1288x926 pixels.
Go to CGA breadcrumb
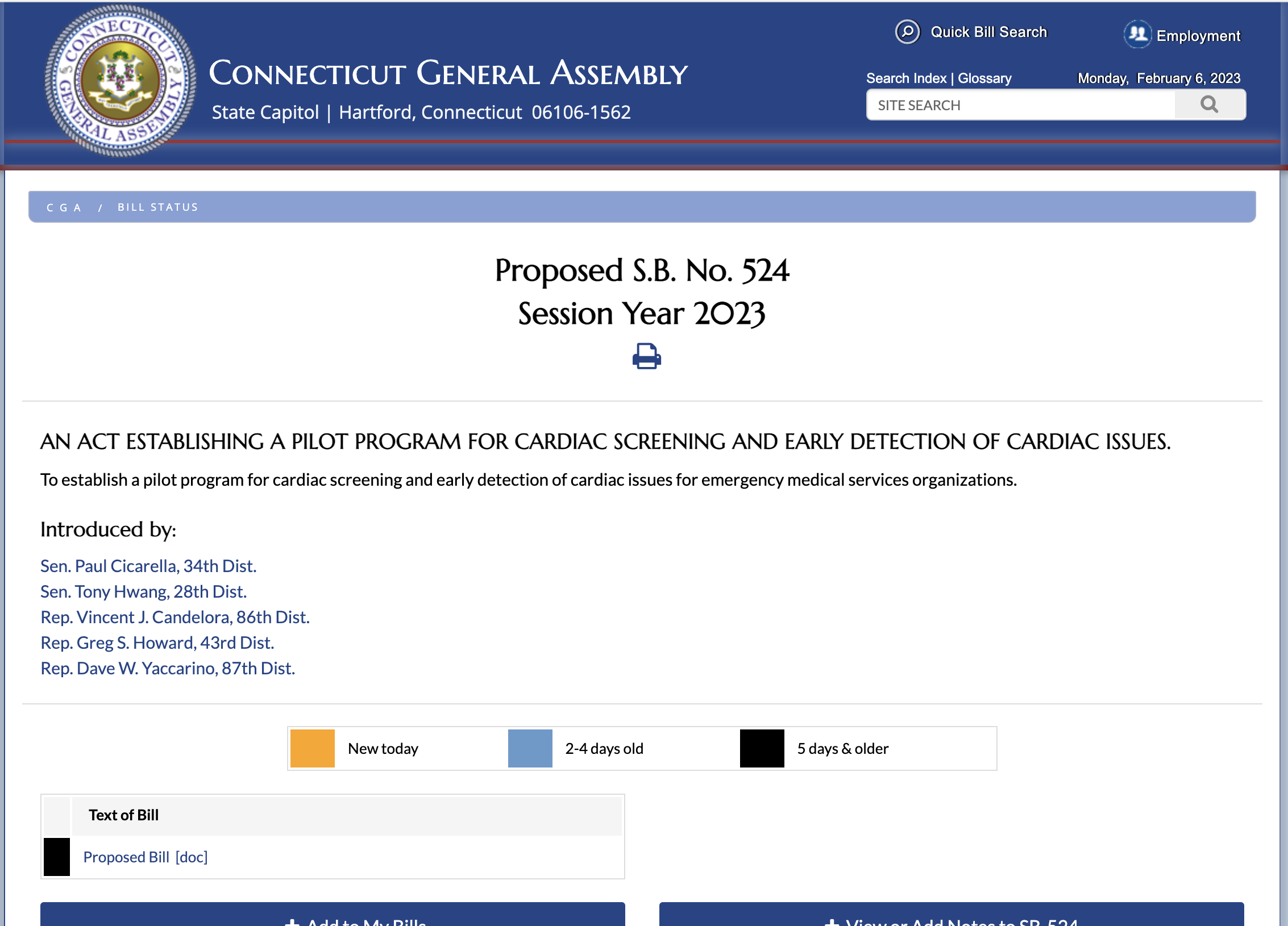pyautogui.click(x=64, y=207)
